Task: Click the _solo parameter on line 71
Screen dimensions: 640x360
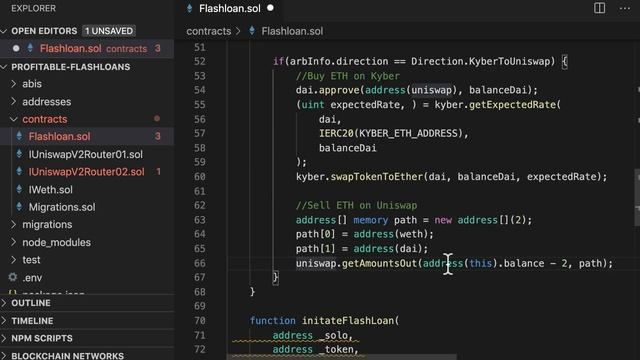Action: pos(333,336)
